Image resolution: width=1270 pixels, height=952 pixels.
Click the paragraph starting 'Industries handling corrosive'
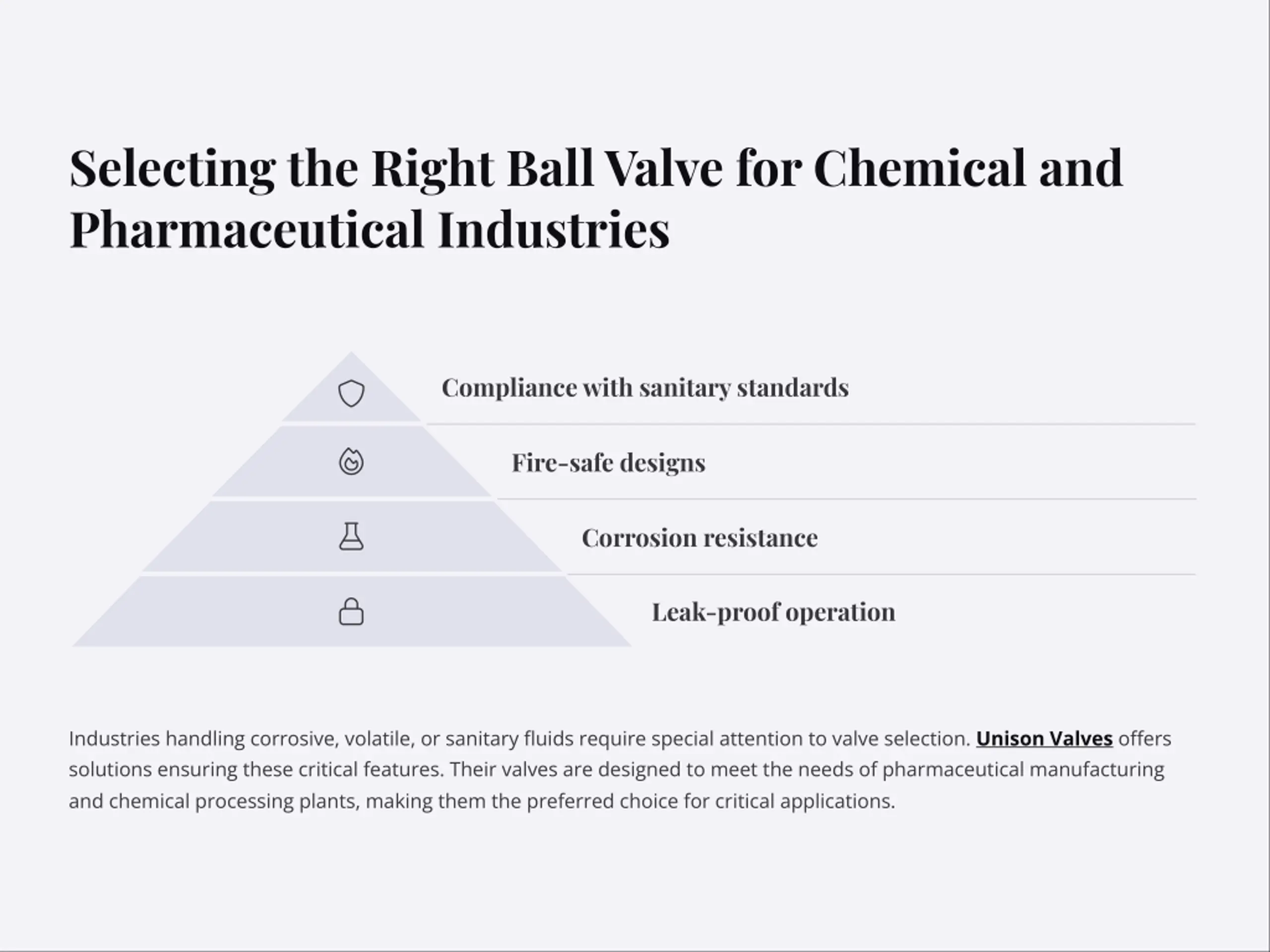click(x=620, y=770)
